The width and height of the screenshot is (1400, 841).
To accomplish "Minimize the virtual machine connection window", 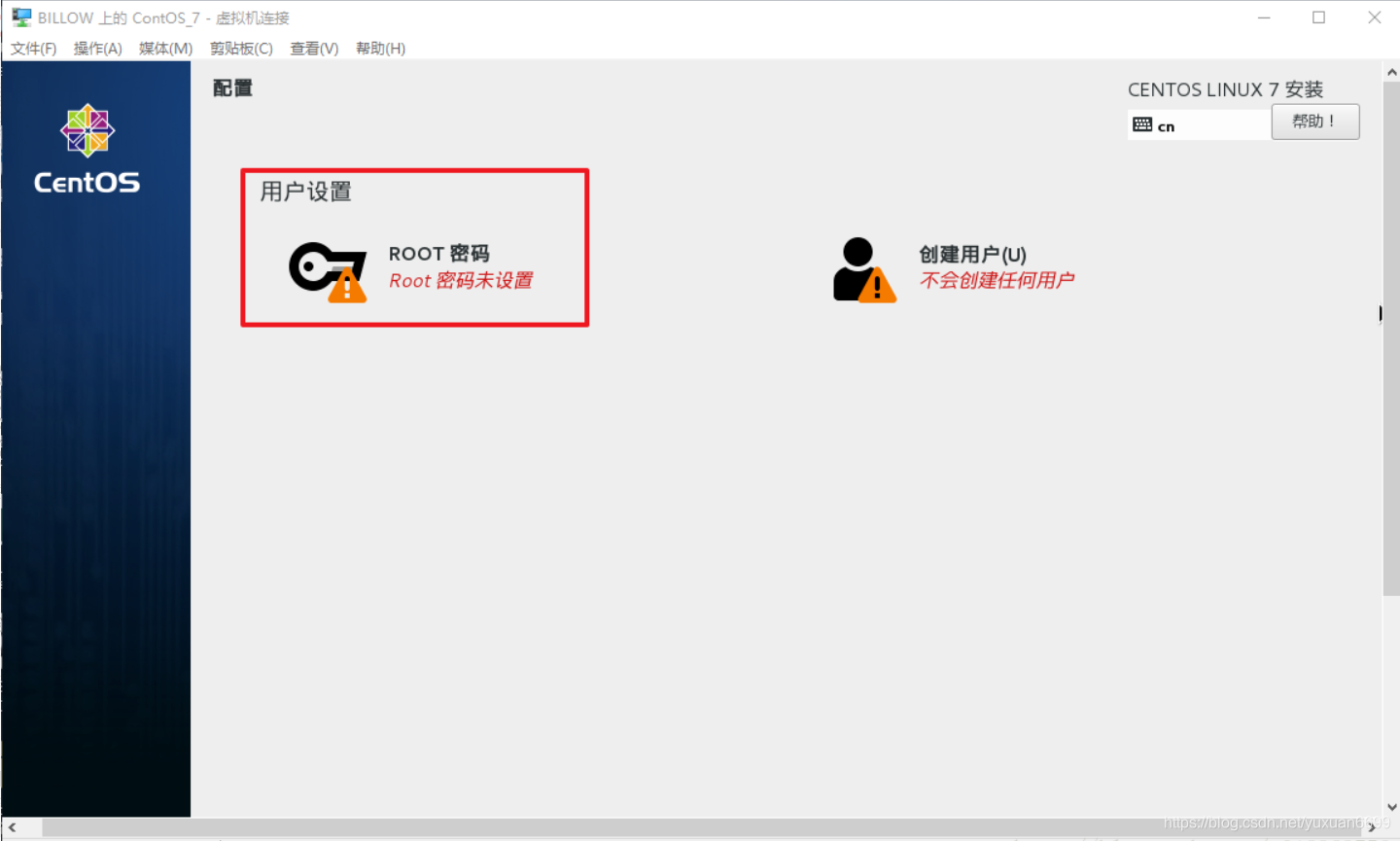I will [1264, 18].
